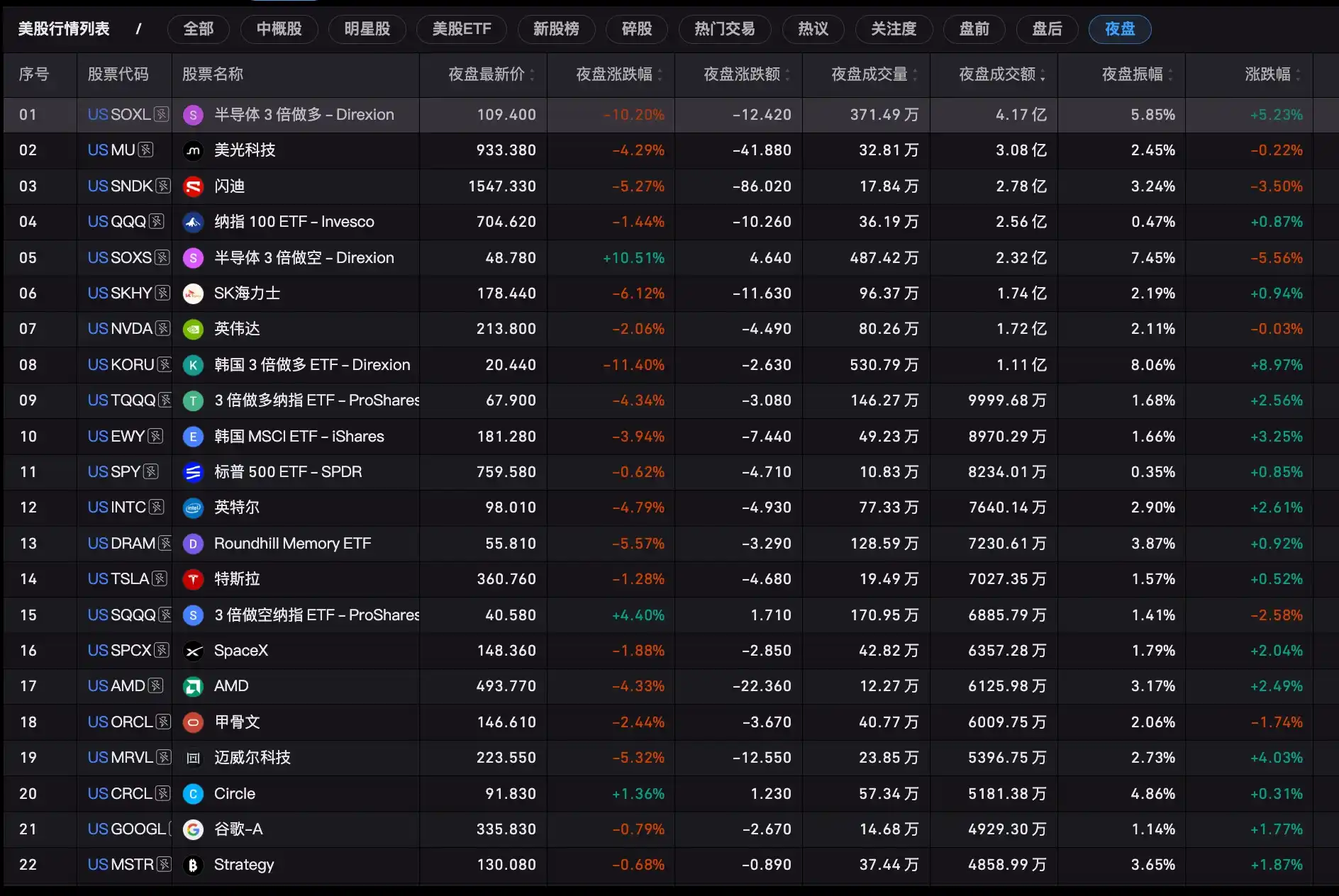Click the red Tesla (特斯拉) logo
The width and height of the screenshot is (1339, 896).
tap(193, 579)
